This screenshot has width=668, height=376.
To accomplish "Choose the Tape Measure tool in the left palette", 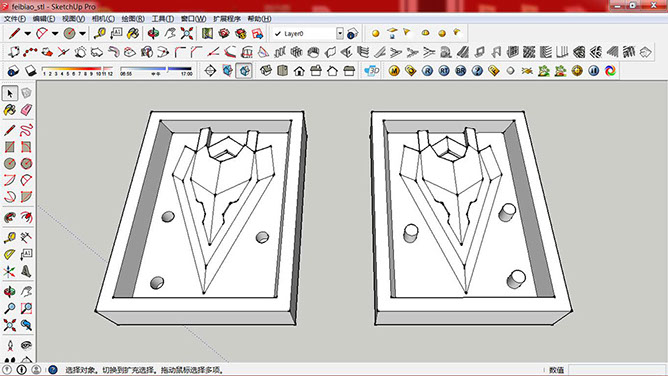I will pos(10,237).
